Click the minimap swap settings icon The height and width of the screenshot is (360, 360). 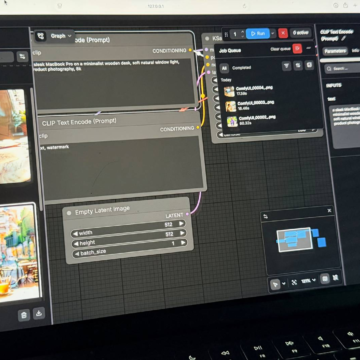pyautogui.click(x=266, y=217)
